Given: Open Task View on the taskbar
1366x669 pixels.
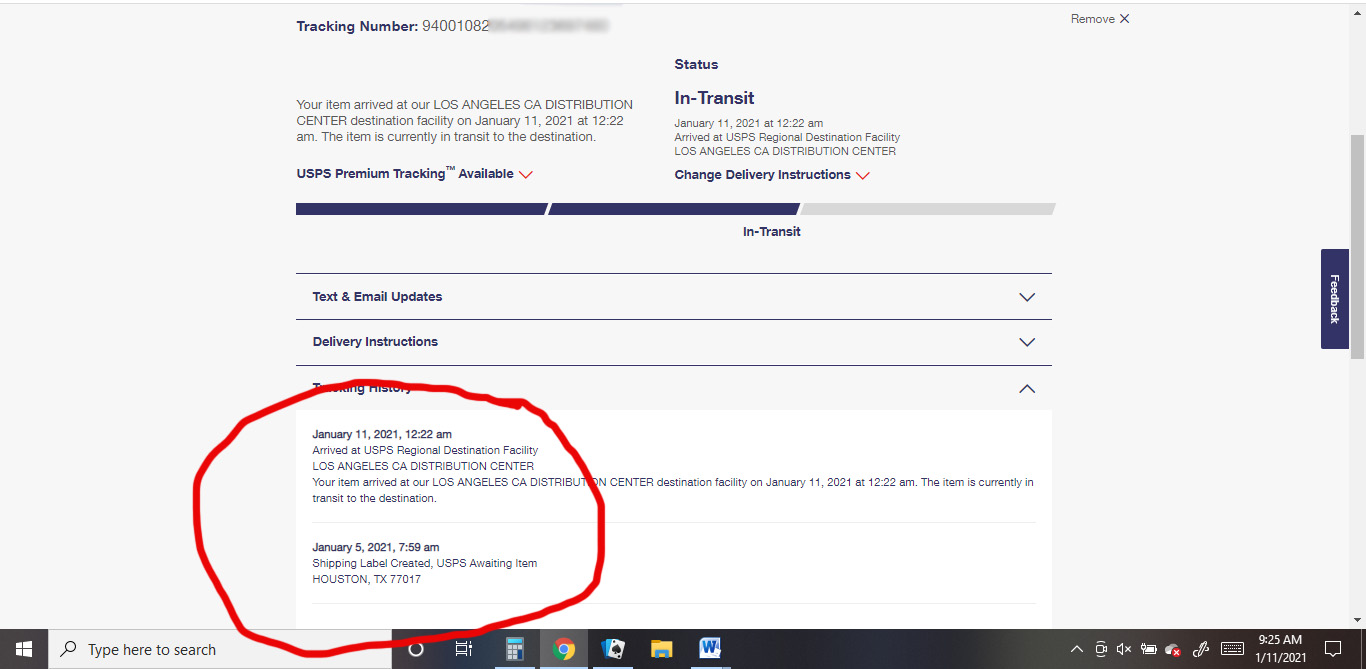Looking at the screenshot, I should point(464,649).
